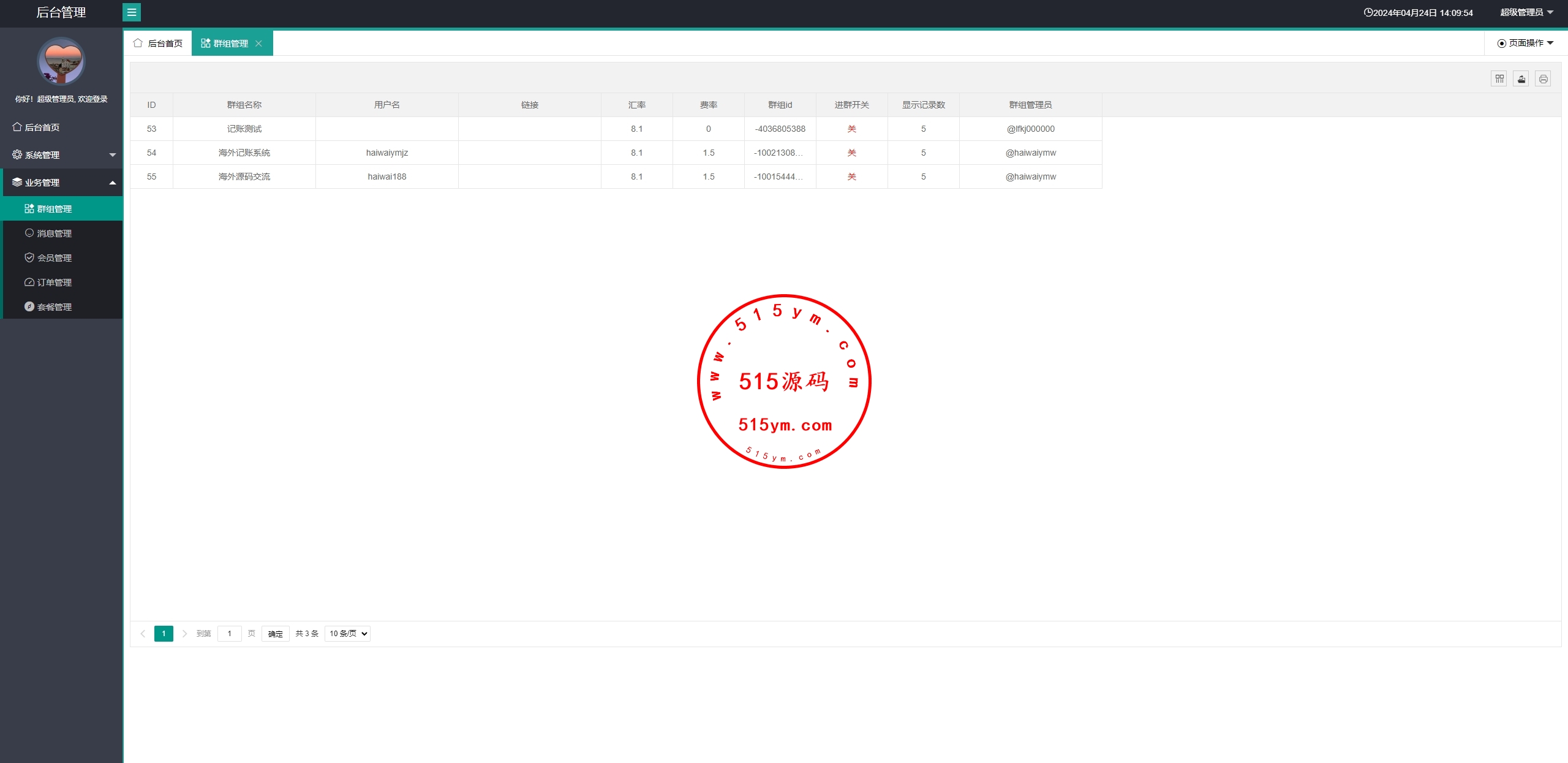Click the export table data icon
This screenshot has width=1568, height=763.
click(1521, 79)
